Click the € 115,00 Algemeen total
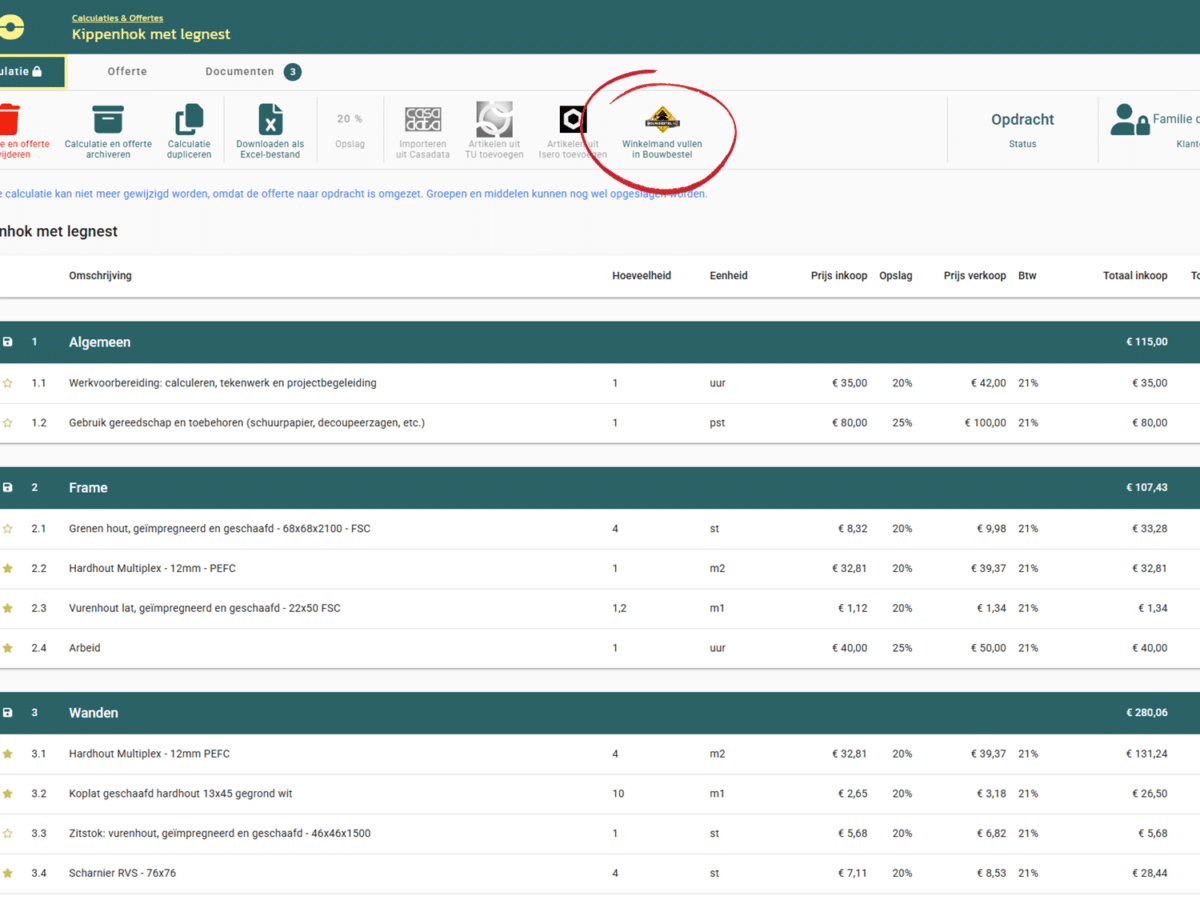Viewport: 1200px width, 900px height. (1146, 342)
